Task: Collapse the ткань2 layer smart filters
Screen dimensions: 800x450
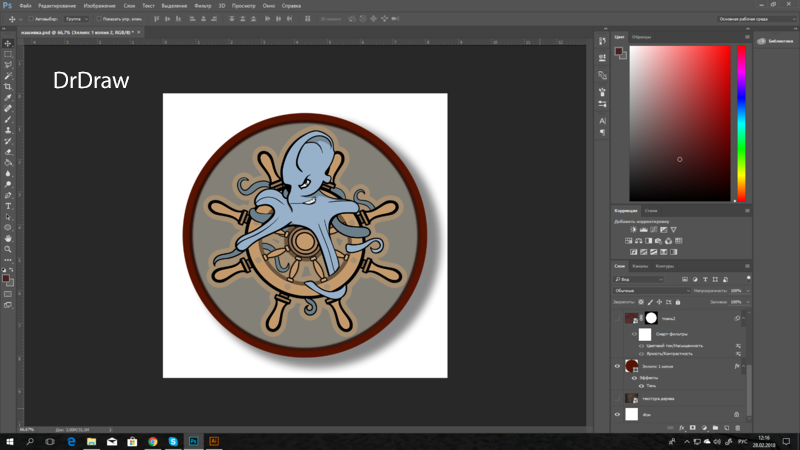Action: pos(743,318)
